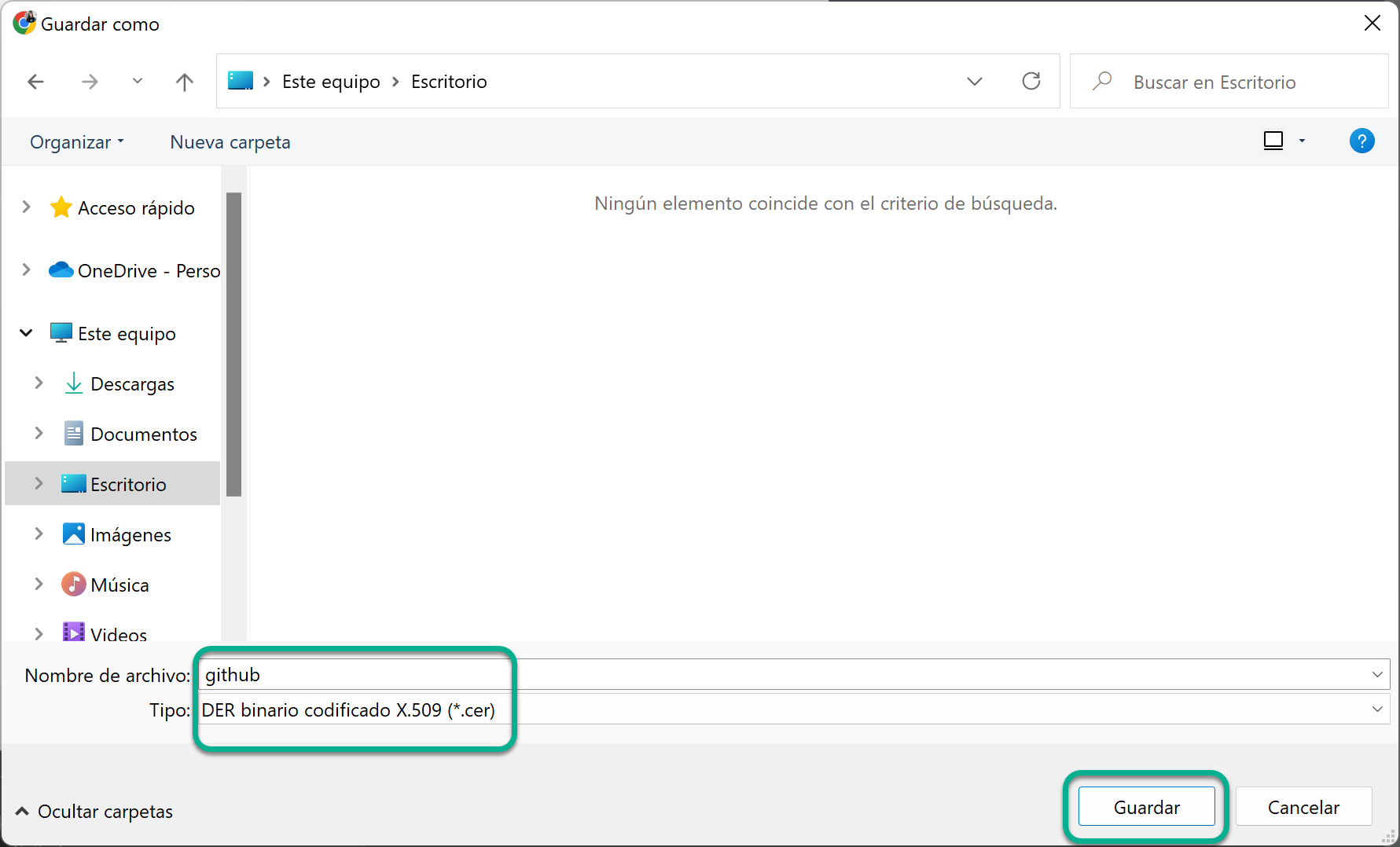Open the Organizar menu

tap(76, 142)
